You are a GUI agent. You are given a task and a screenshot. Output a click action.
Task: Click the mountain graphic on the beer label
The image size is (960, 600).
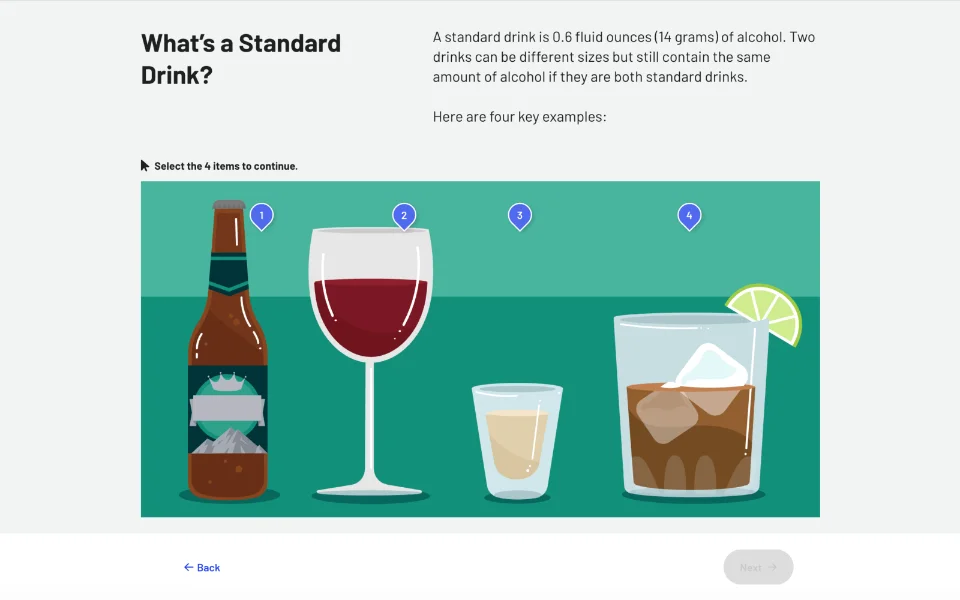227,441
